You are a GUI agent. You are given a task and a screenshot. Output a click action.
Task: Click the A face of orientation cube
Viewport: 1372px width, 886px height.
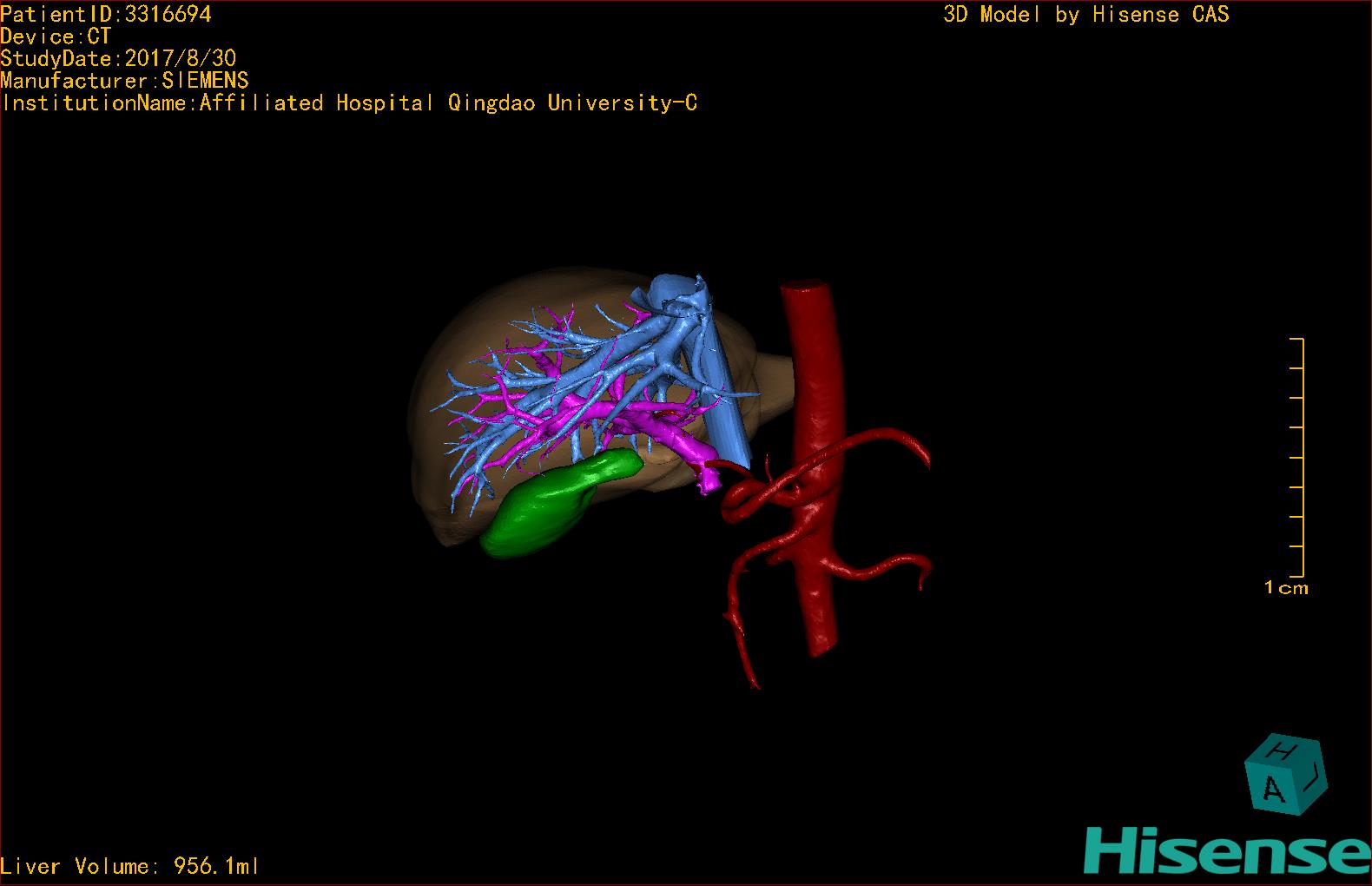click(x=1272, y=789)
